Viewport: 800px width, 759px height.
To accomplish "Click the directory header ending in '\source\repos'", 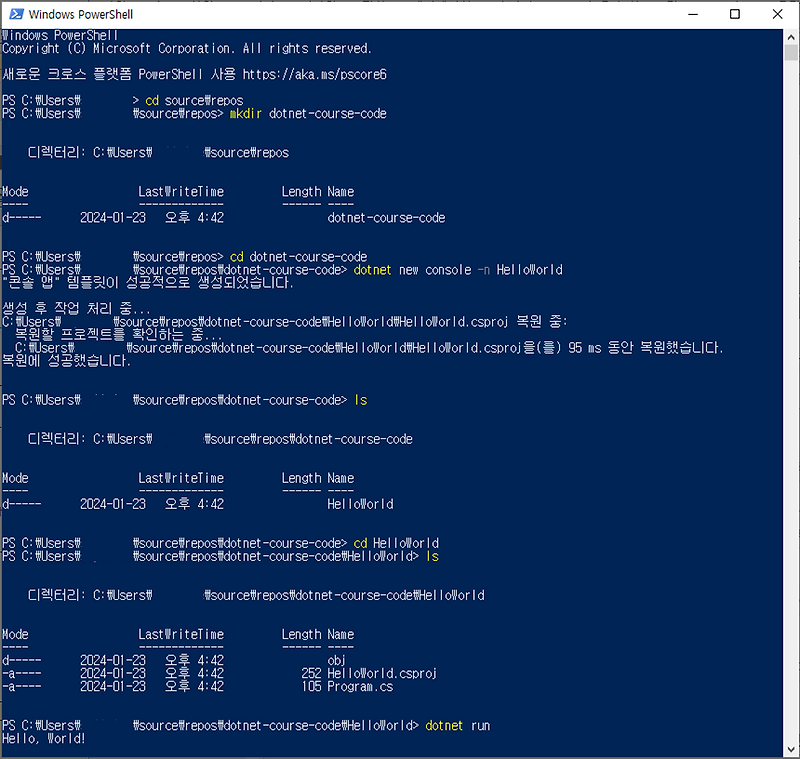I will (158, 153).
